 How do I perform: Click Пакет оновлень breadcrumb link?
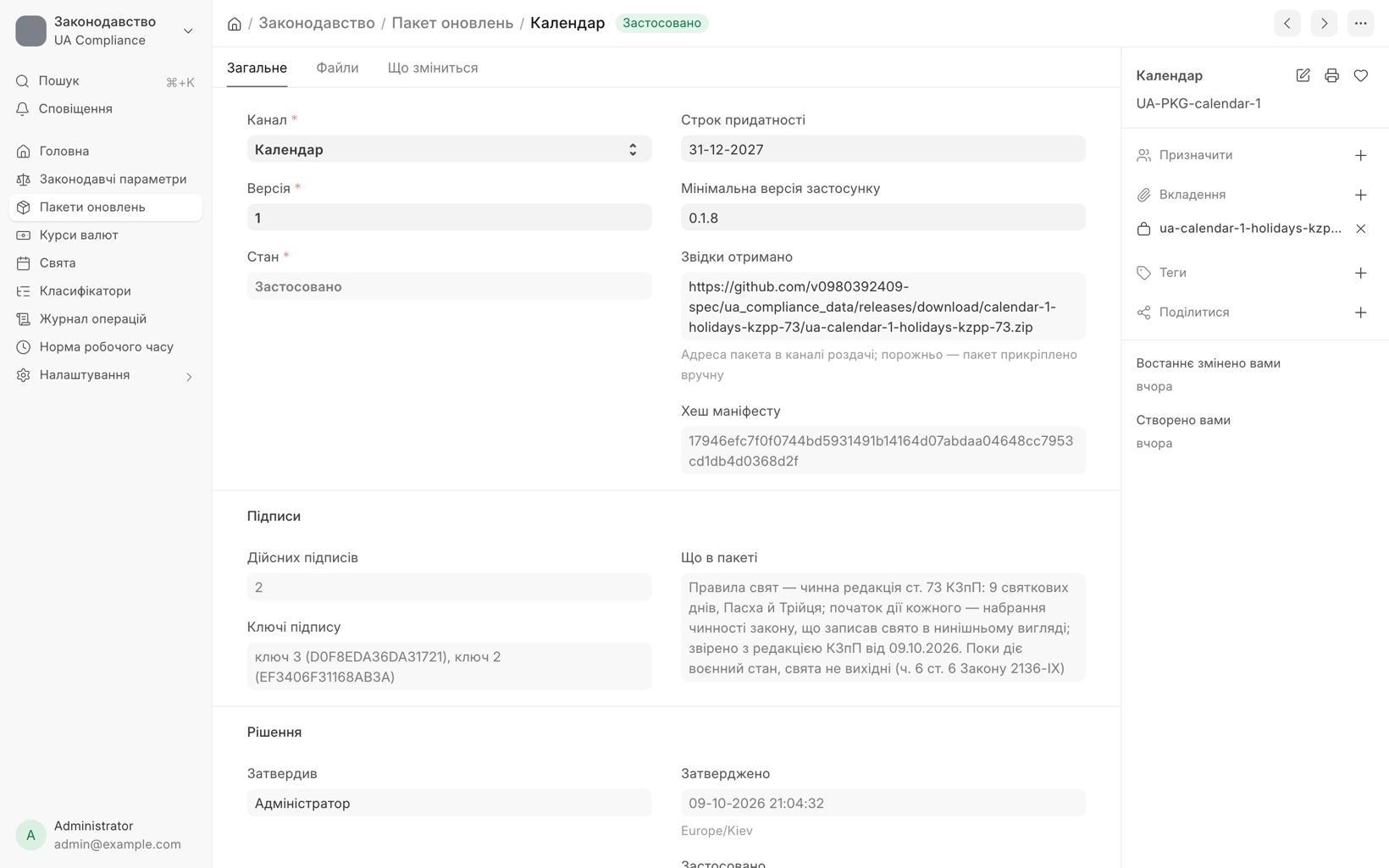pos(452,23)
